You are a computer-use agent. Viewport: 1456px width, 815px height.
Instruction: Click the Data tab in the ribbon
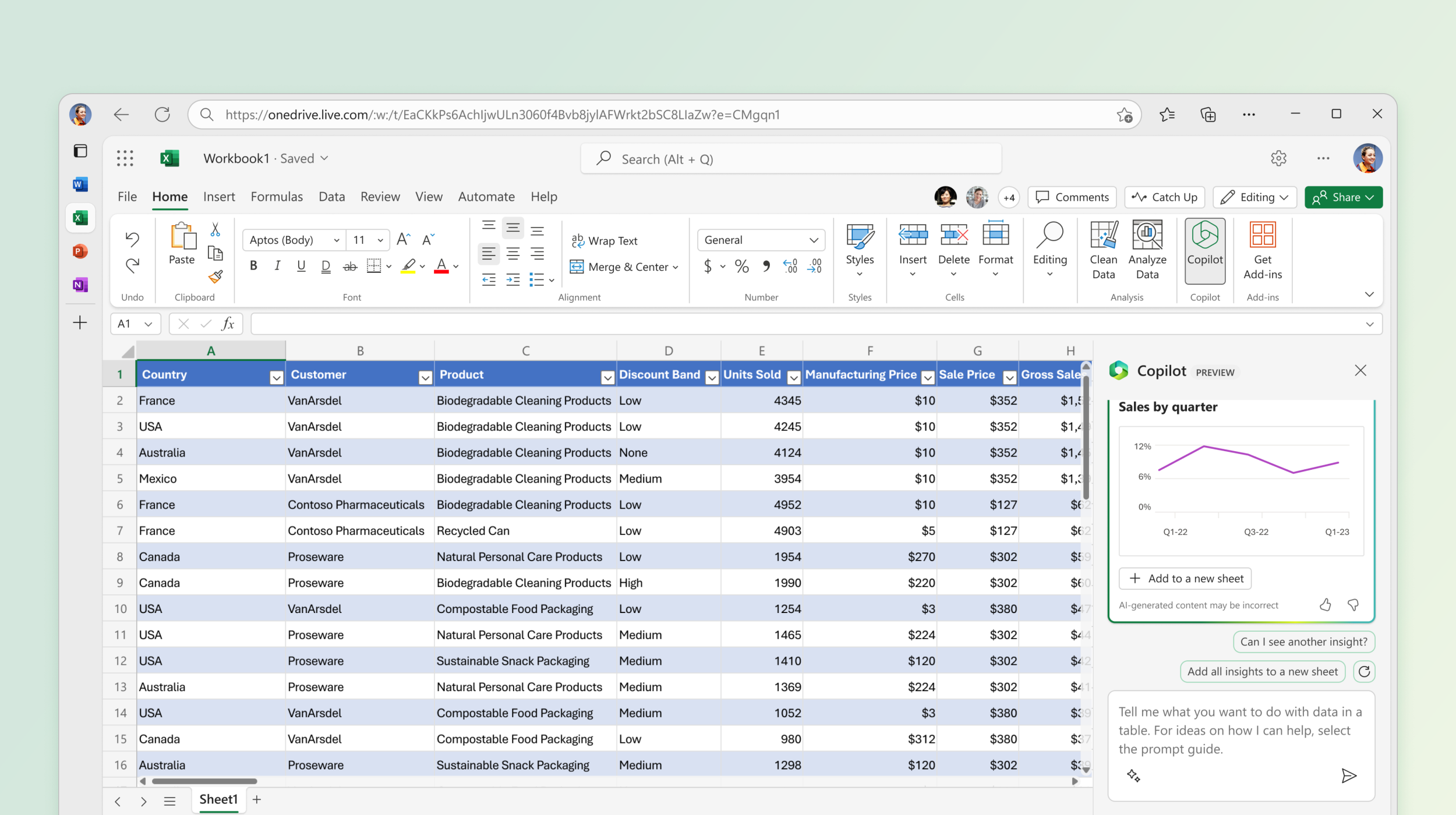tap(331, 196)
